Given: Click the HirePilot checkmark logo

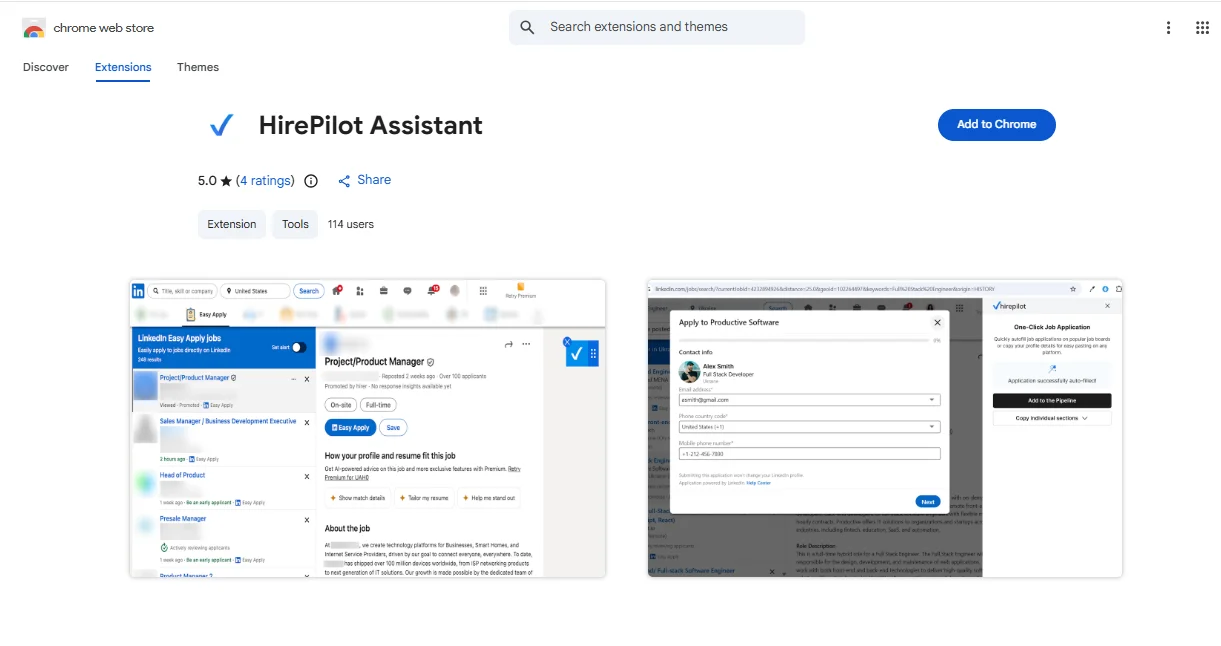Looking at the screenshot, I should [221, 125].
